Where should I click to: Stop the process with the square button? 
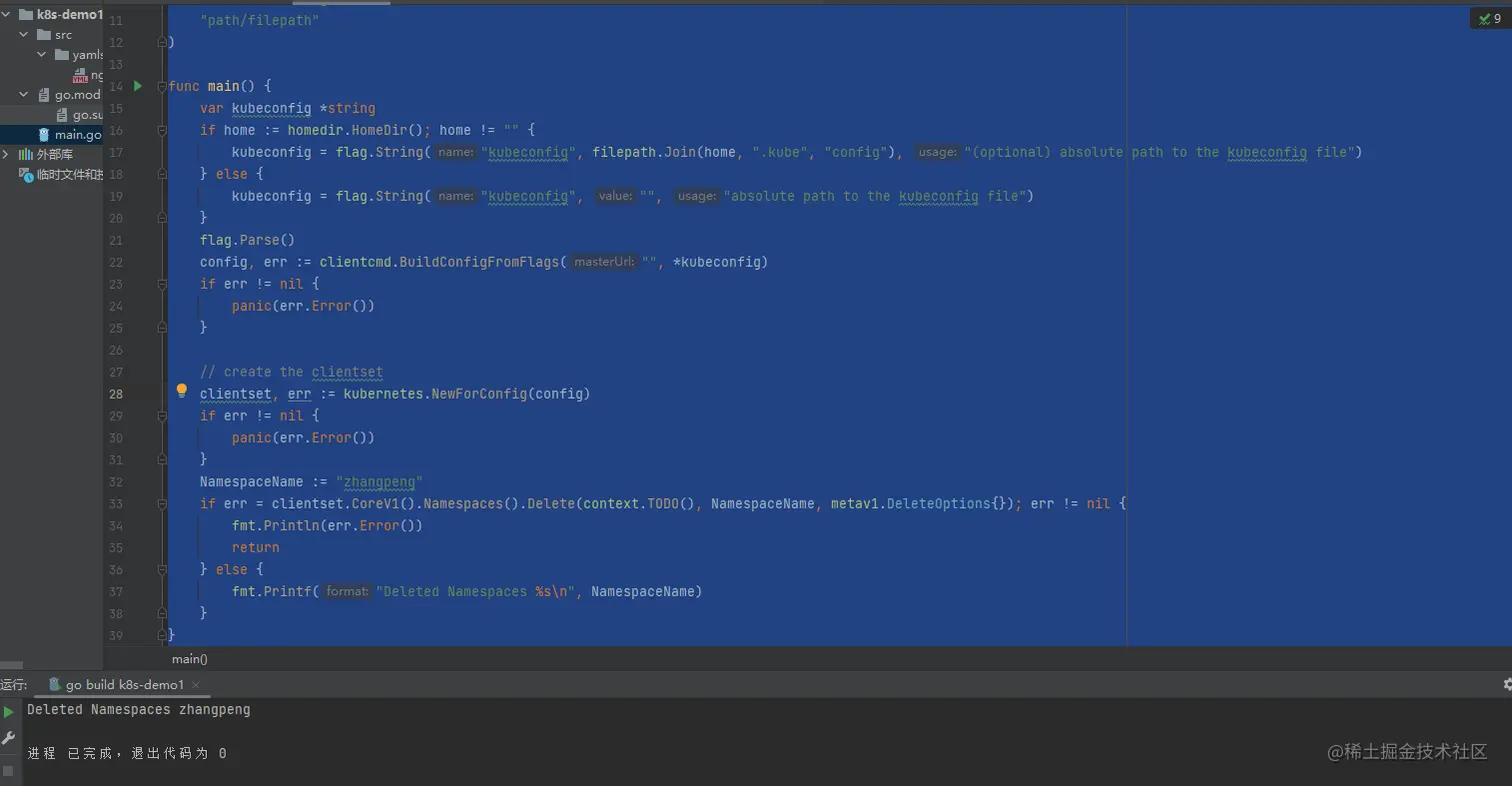tap(9, 770)
